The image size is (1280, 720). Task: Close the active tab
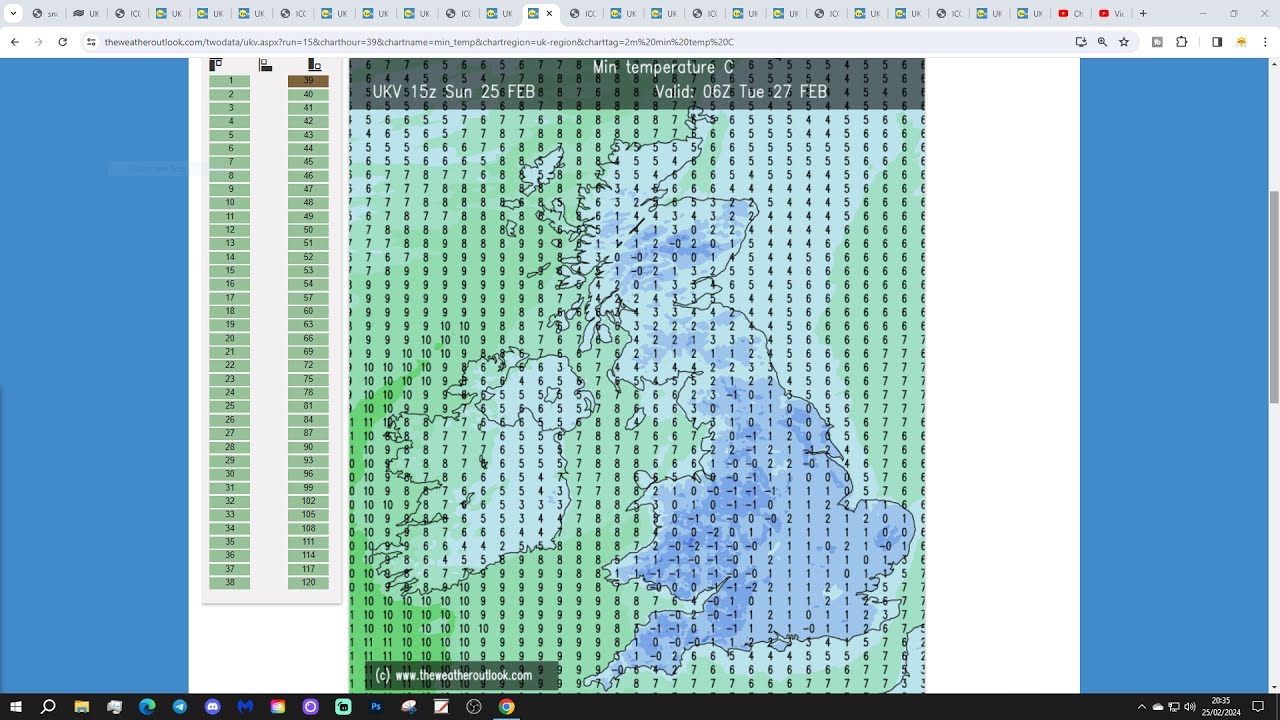[x=549, y=14]
